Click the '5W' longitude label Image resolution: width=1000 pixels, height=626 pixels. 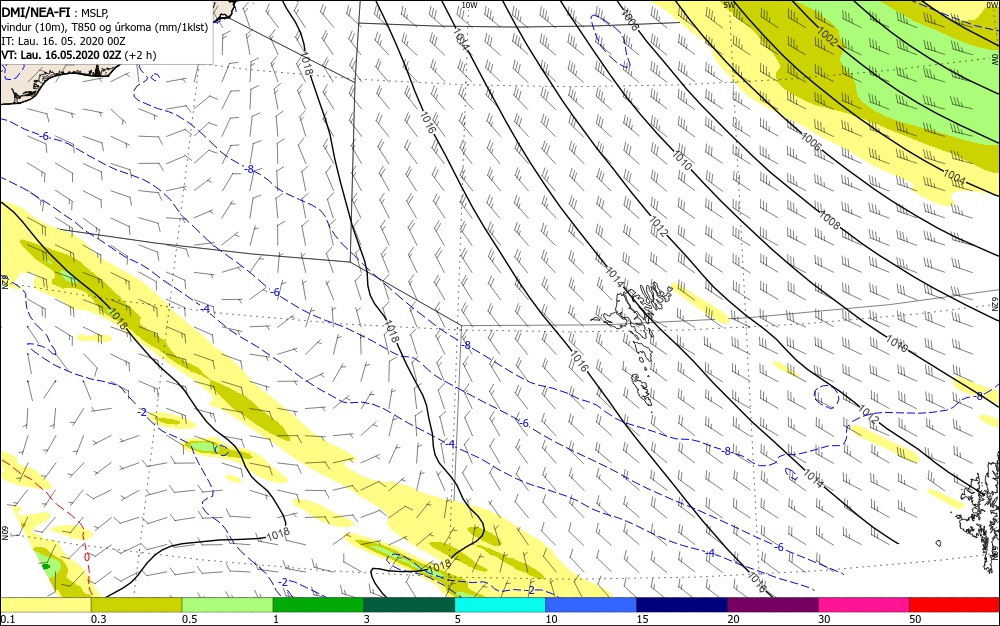click(x=730, y=5)
